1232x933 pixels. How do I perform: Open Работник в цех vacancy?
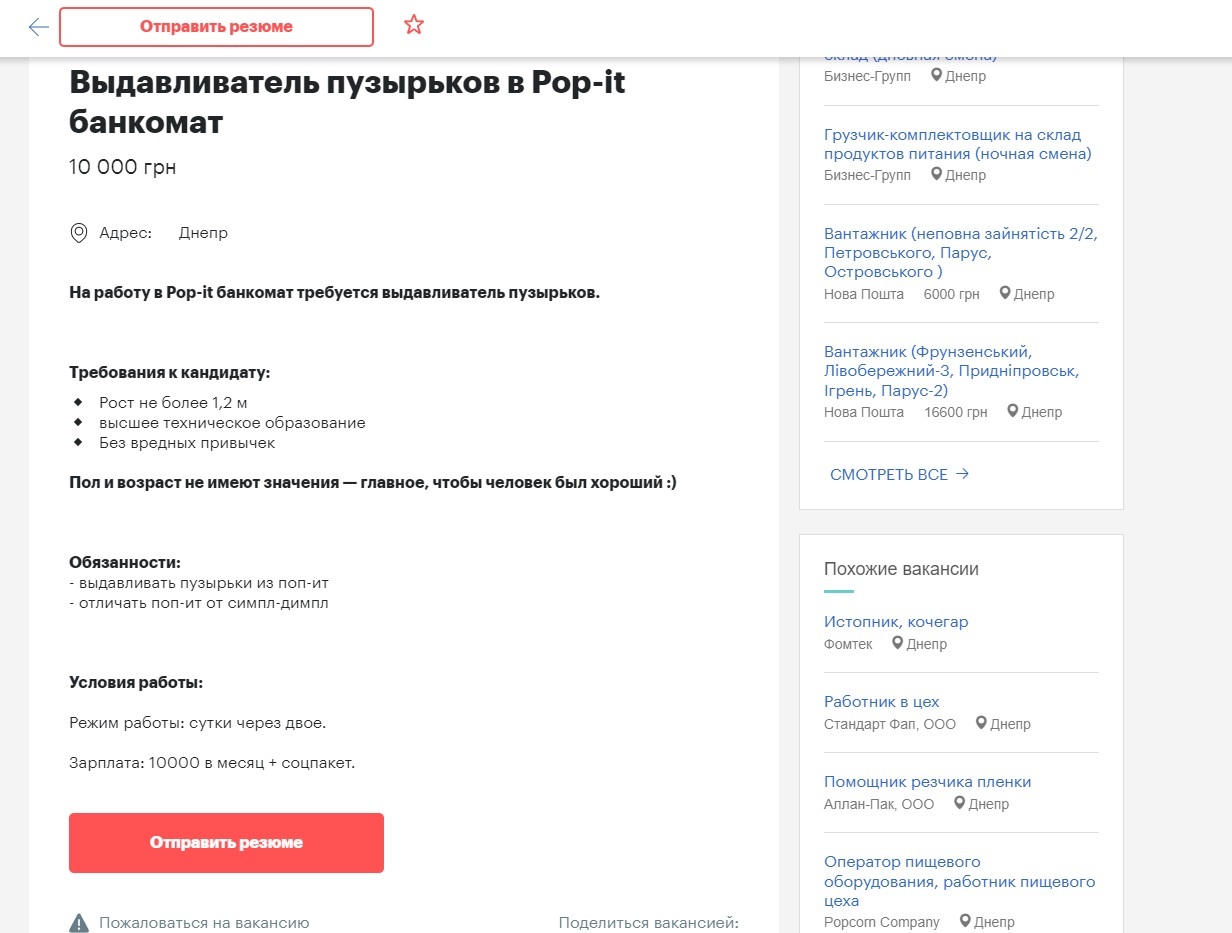(x=882, y=702)
